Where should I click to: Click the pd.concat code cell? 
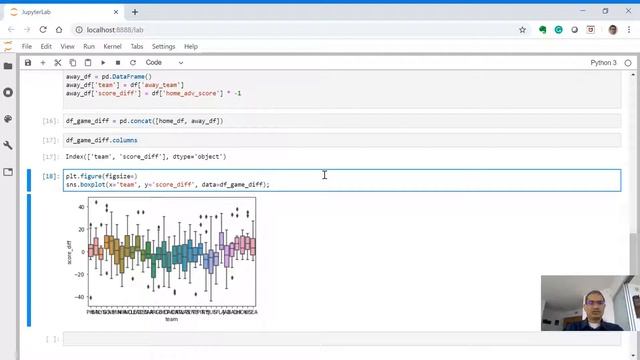point(342,121)
